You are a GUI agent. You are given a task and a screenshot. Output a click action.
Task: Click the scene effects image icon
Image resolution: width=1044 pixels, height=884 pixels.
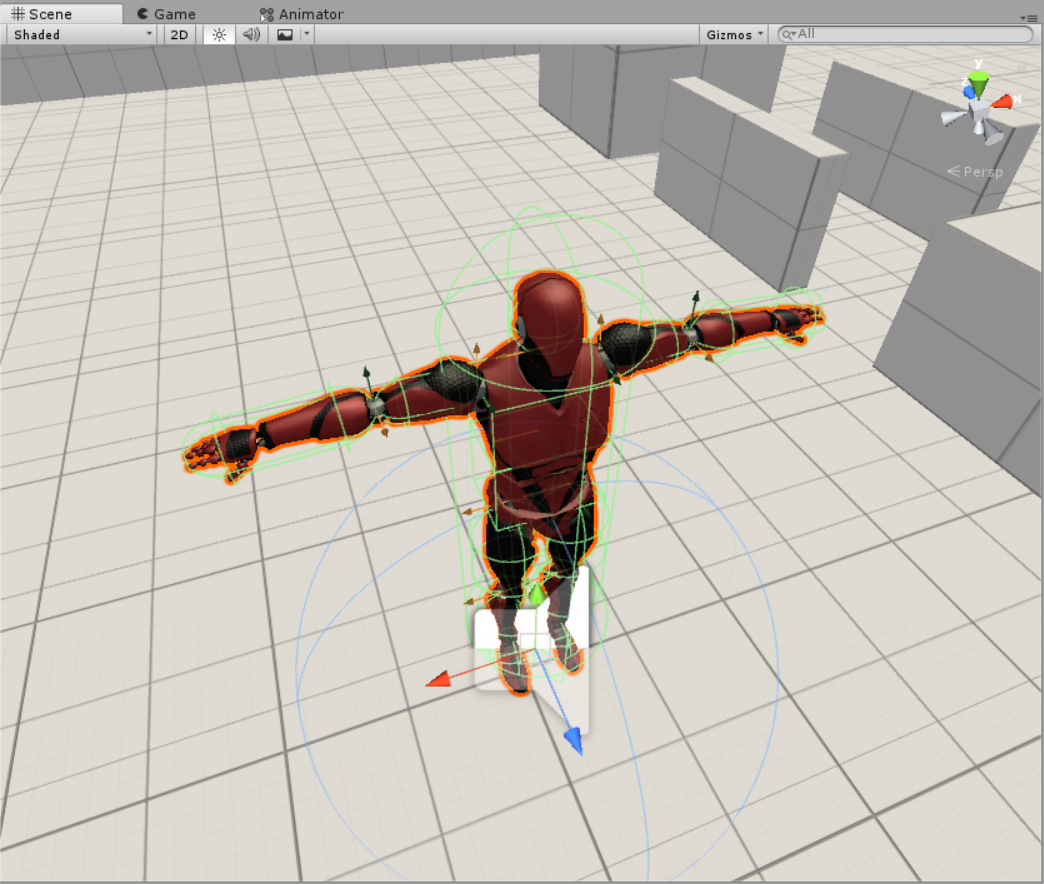(x=284, y=34)
